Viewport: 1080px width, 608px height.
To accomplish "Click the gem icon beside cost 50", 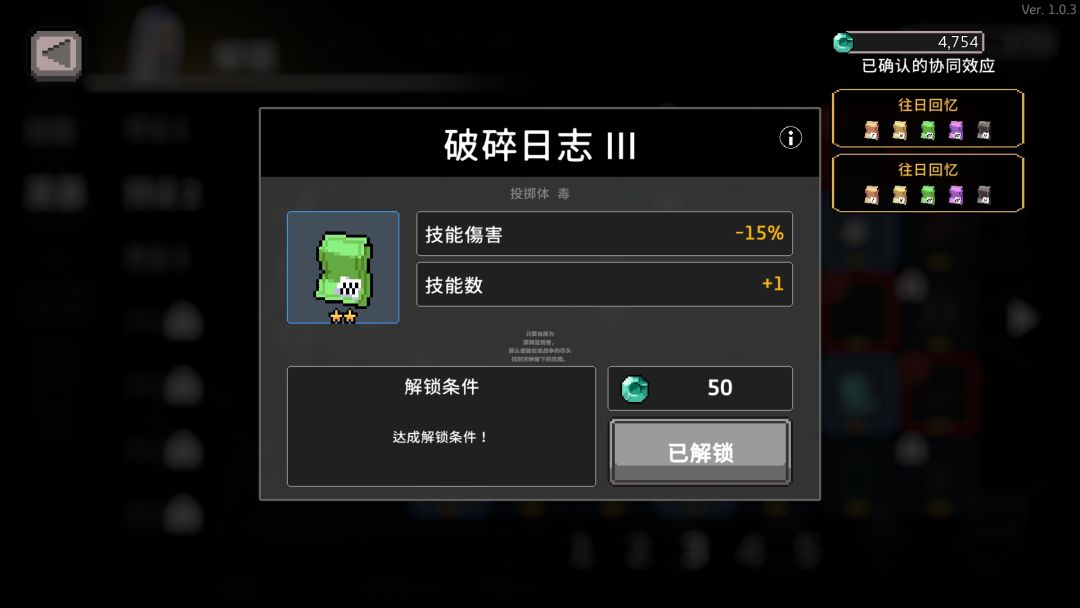I will [634, 389].
